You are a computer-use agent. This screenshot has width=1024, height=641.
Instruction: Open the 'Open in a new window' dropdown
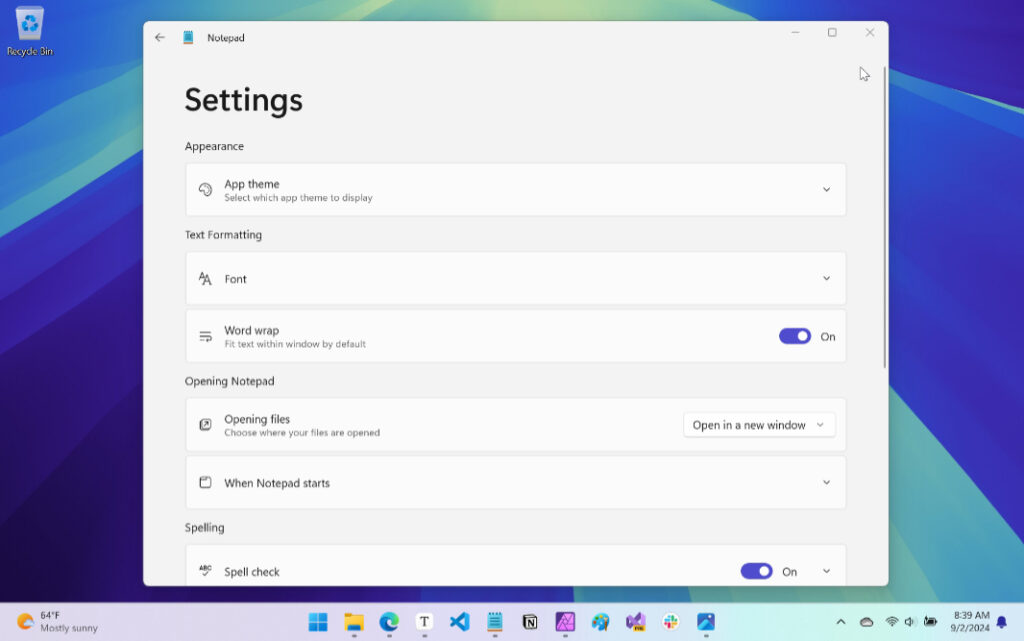(759, 425)
